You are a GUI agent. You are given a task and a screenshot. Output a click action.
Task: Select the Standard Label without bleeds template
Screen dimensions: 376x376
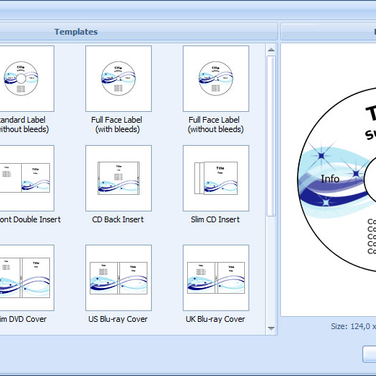pyautogui.click(x=27, y=79)
